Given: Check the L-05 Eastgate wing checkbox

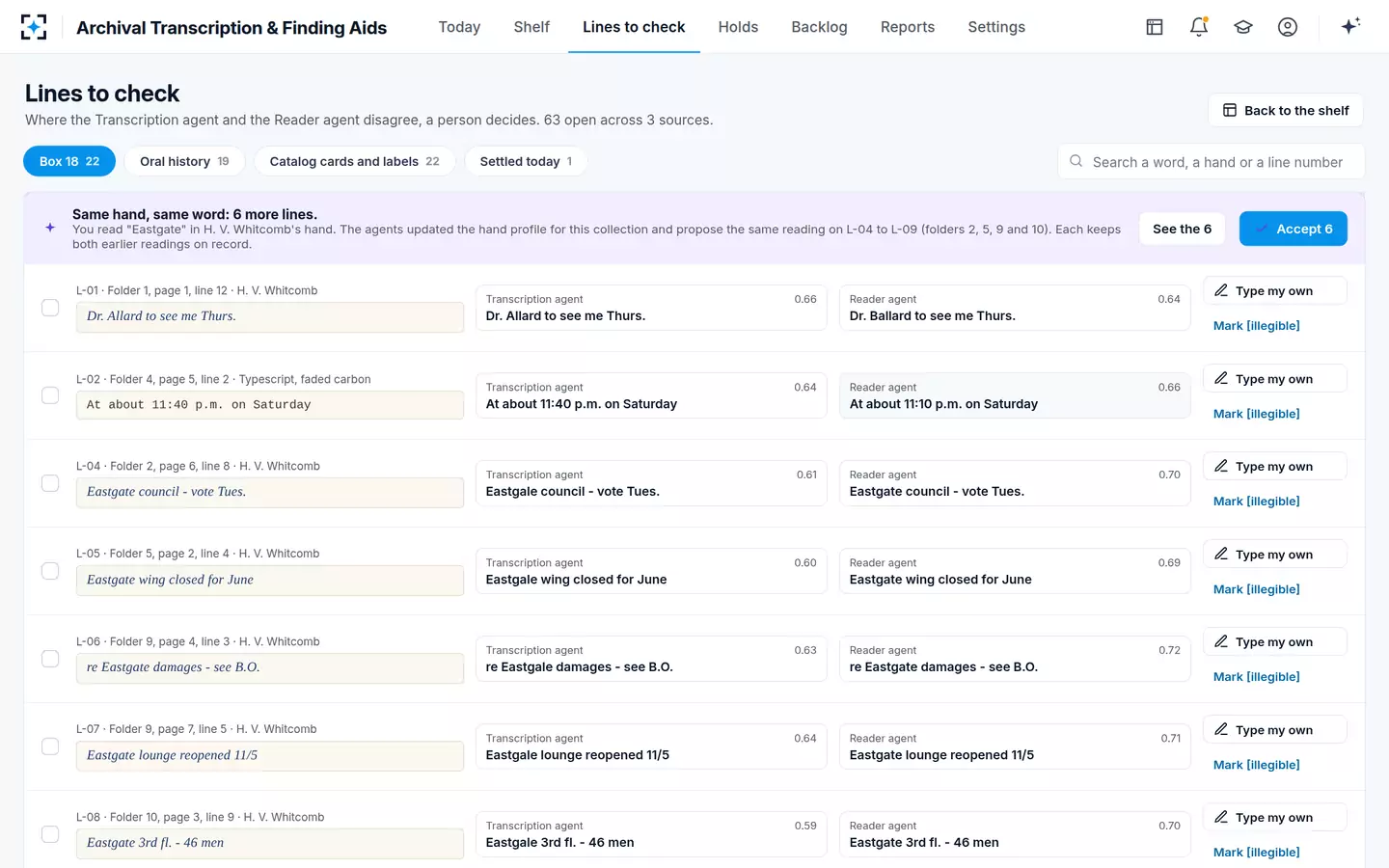Looking at the screenshot, I should [x=50, y=571].
